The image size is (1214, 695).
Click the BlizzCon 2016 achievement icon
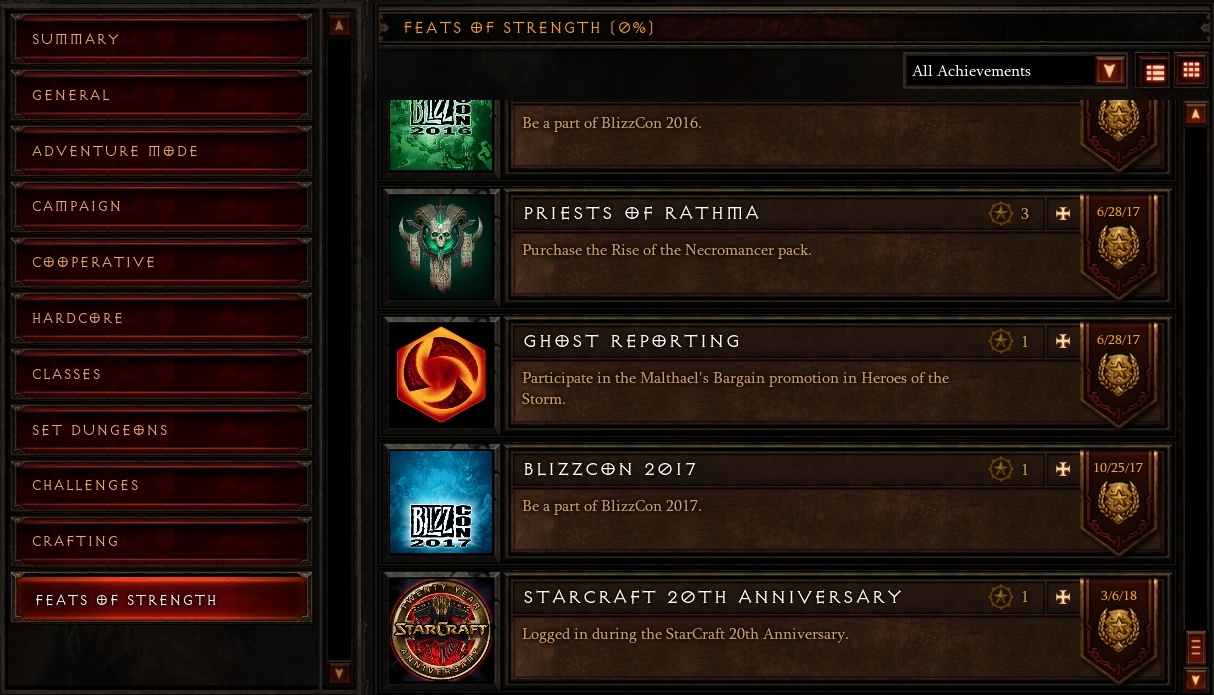[441, 135]
